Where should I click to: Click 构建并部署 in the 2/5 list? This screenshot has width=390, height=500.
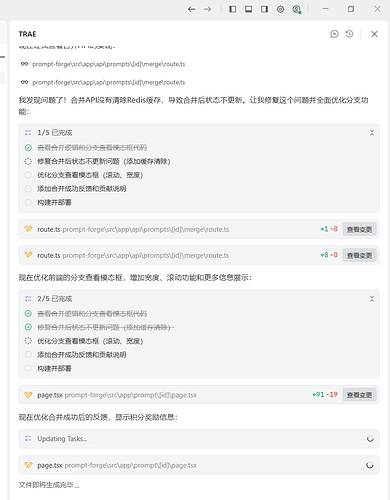point(54,368)
